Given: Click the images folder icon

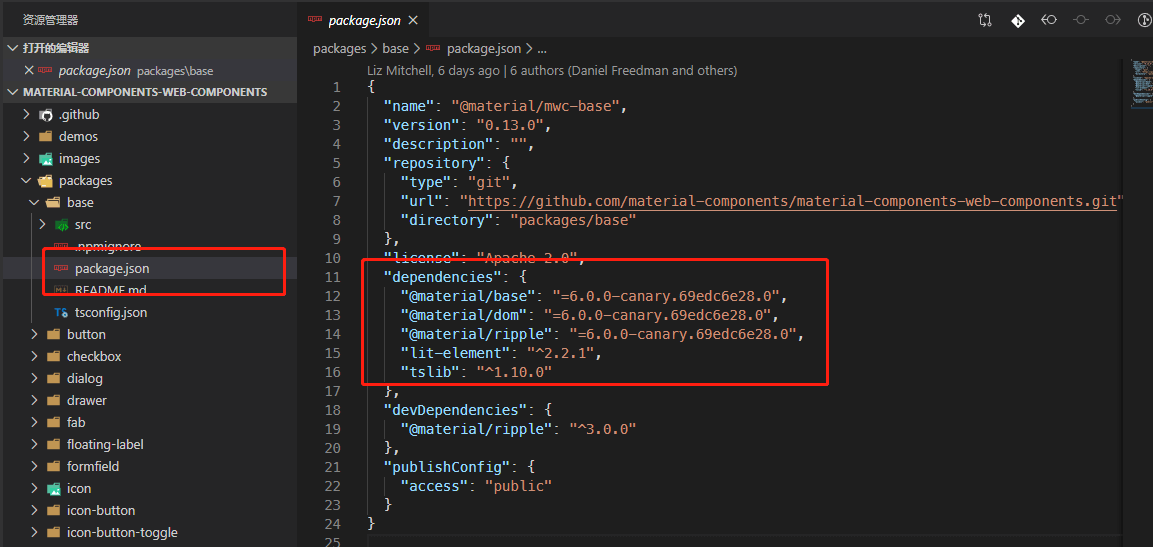Looking at the screenshot, I should click(45, 159).
